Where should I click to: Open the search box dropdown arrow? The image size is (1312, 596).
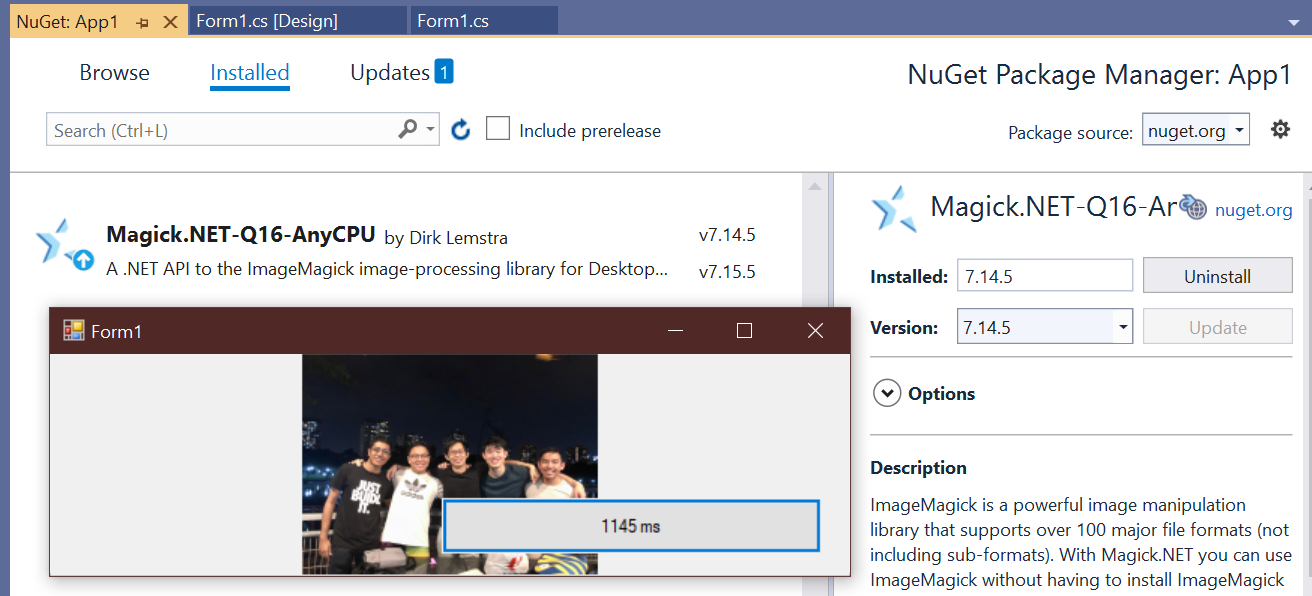(x=429, y=129)
